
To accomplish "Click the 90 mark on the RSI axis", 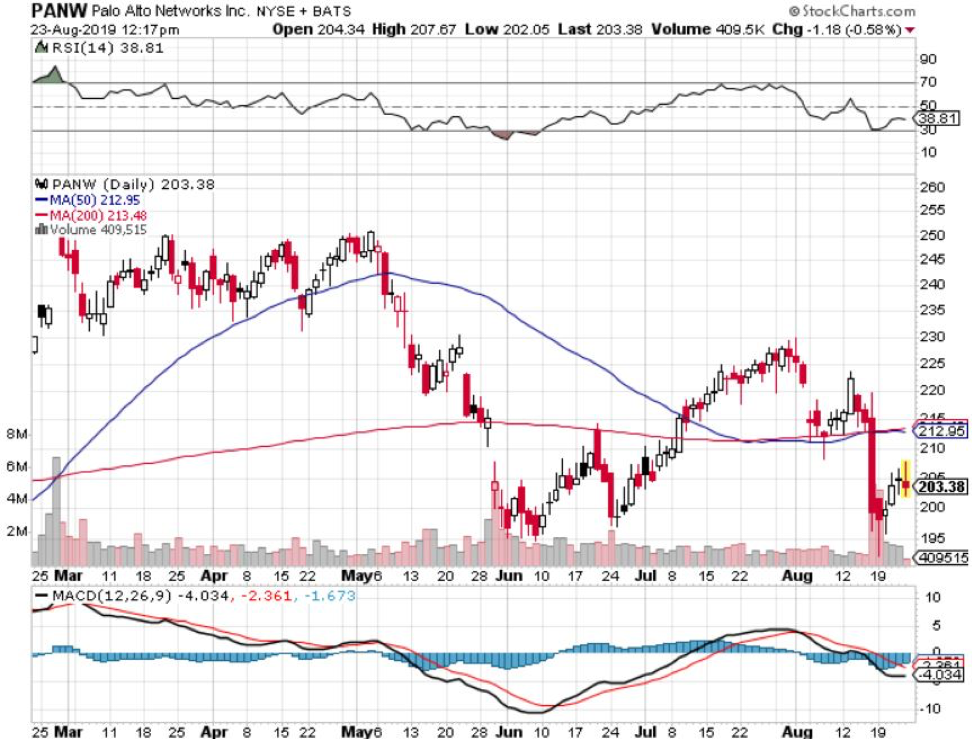I will pyautogui.click(x=928, y=60).
